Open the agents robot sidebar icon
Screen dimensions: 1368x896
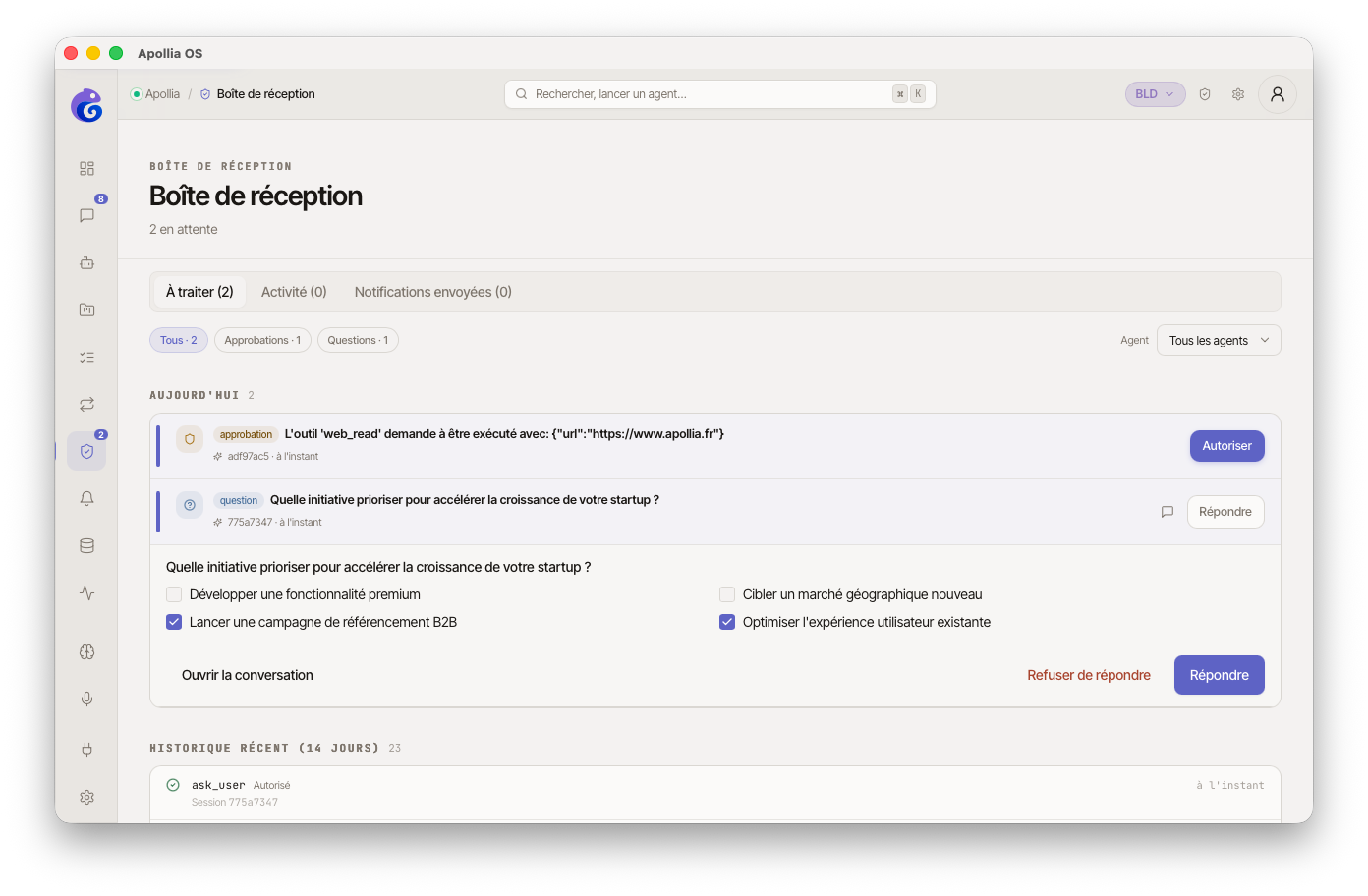pos(86,262)
